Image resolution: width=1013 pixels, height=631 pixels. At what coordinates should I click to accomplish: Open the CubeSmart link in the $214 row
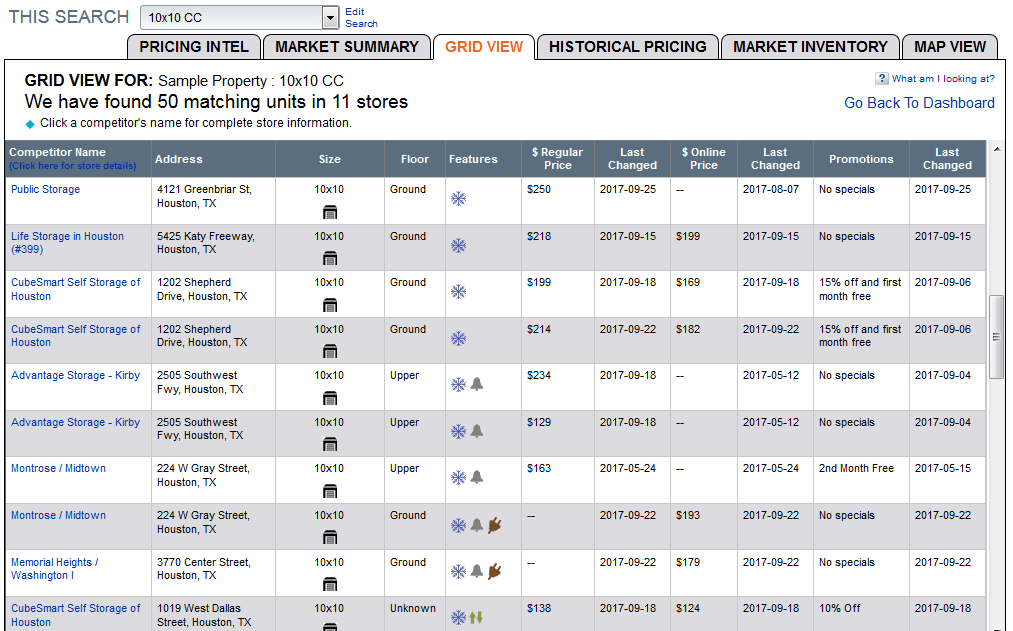tap(76, 336)
